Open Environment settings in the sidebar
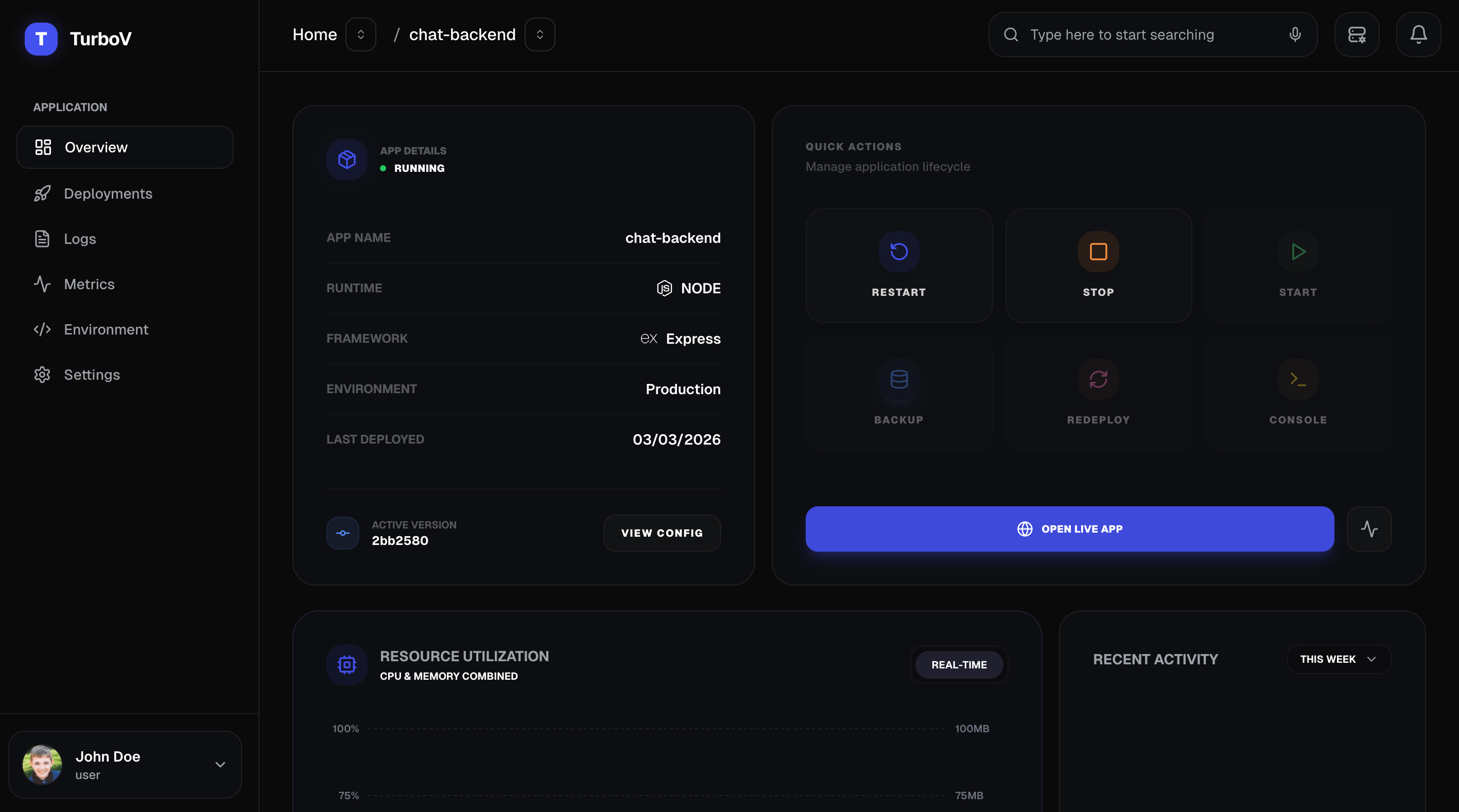This screenshot has width=1459, height=812. (x=125, y=329)
